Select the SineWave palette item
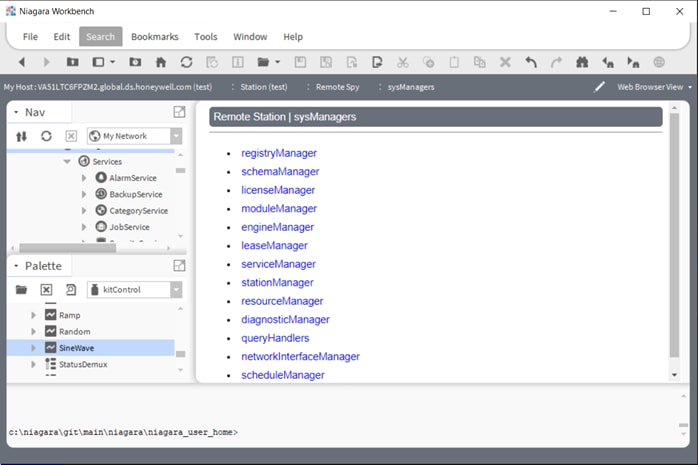 91,348
